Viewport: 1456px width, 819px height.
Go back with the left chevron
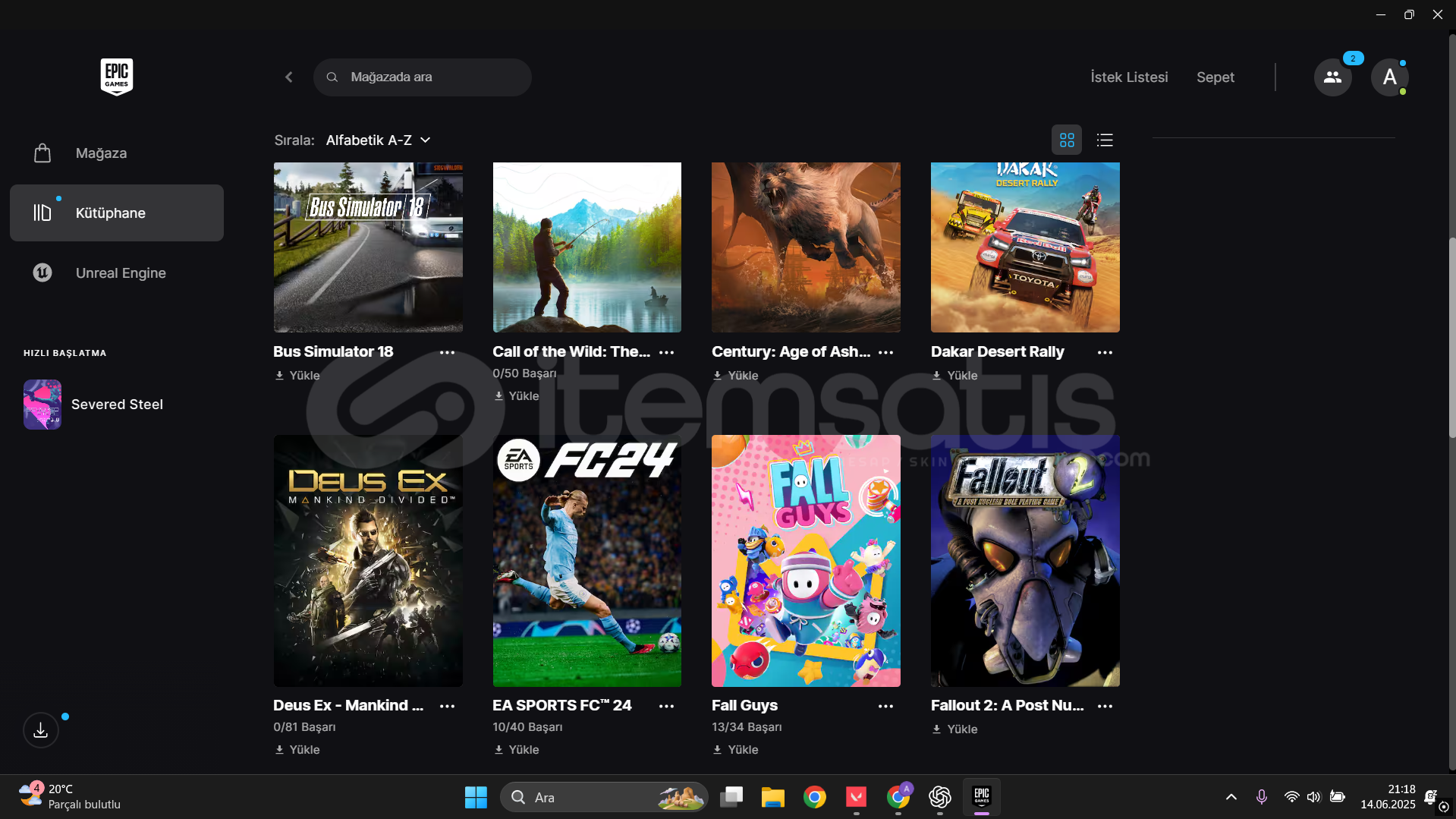click(x=289, y=77)
